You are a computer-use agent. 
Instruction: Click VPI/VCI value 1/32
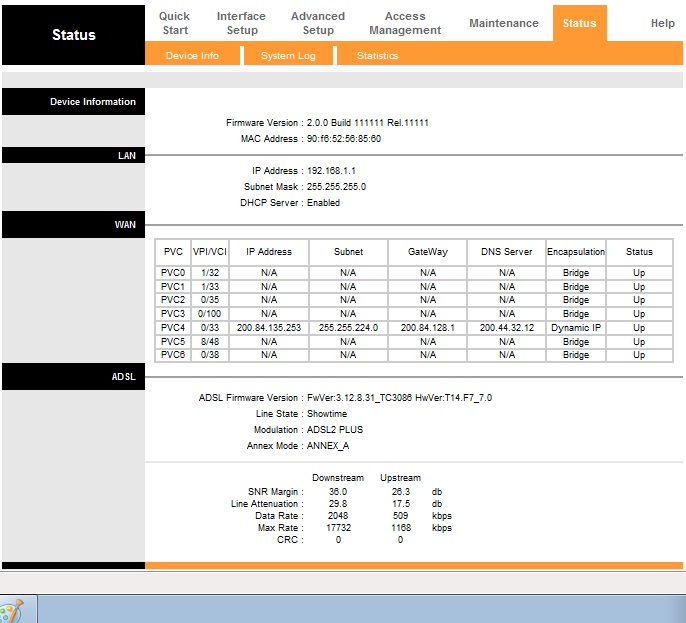(x=210, y=273)
